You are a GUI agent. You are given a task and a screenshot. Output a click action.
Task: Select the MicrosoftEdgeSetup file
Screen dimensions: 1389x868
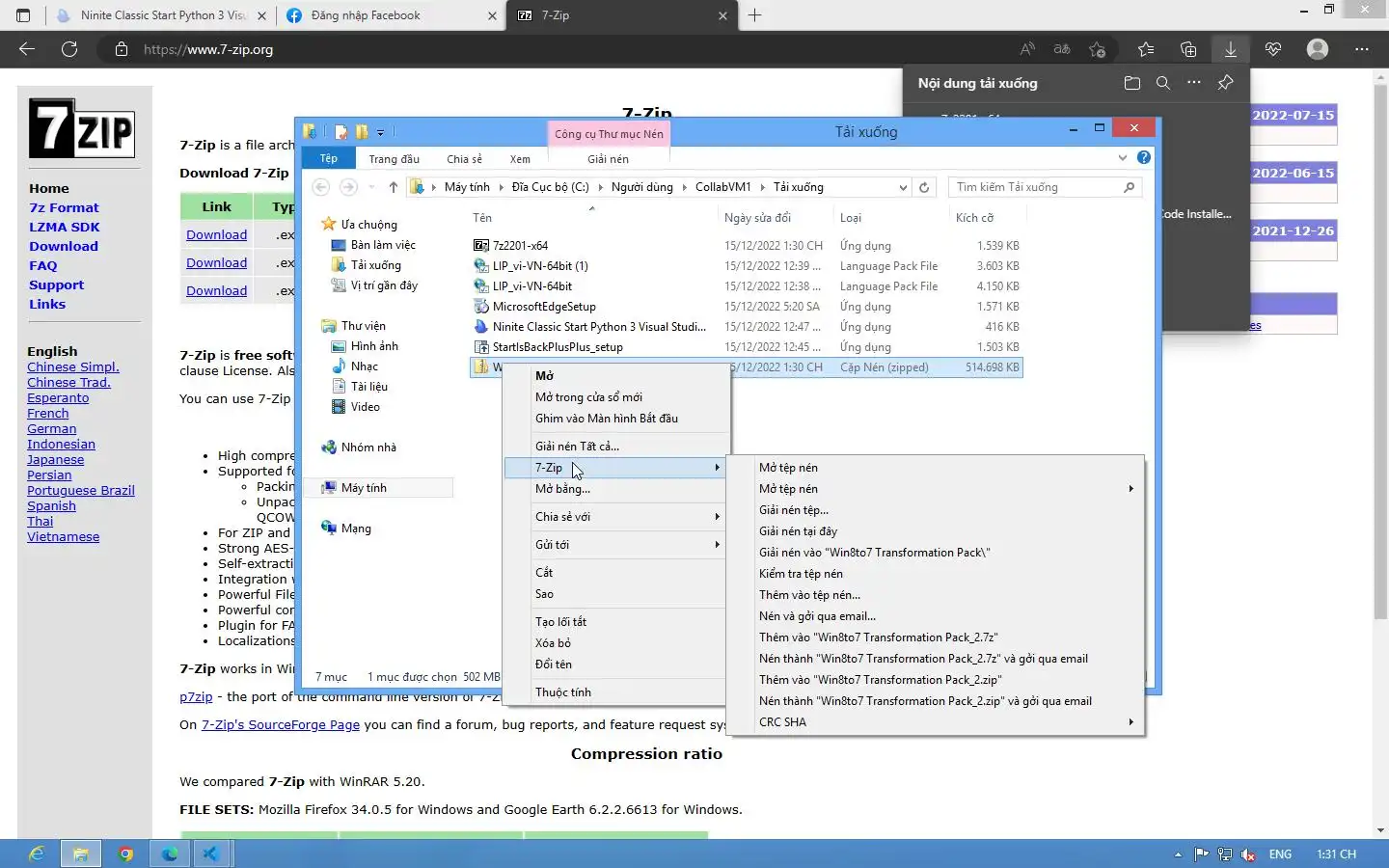point(544,307)
